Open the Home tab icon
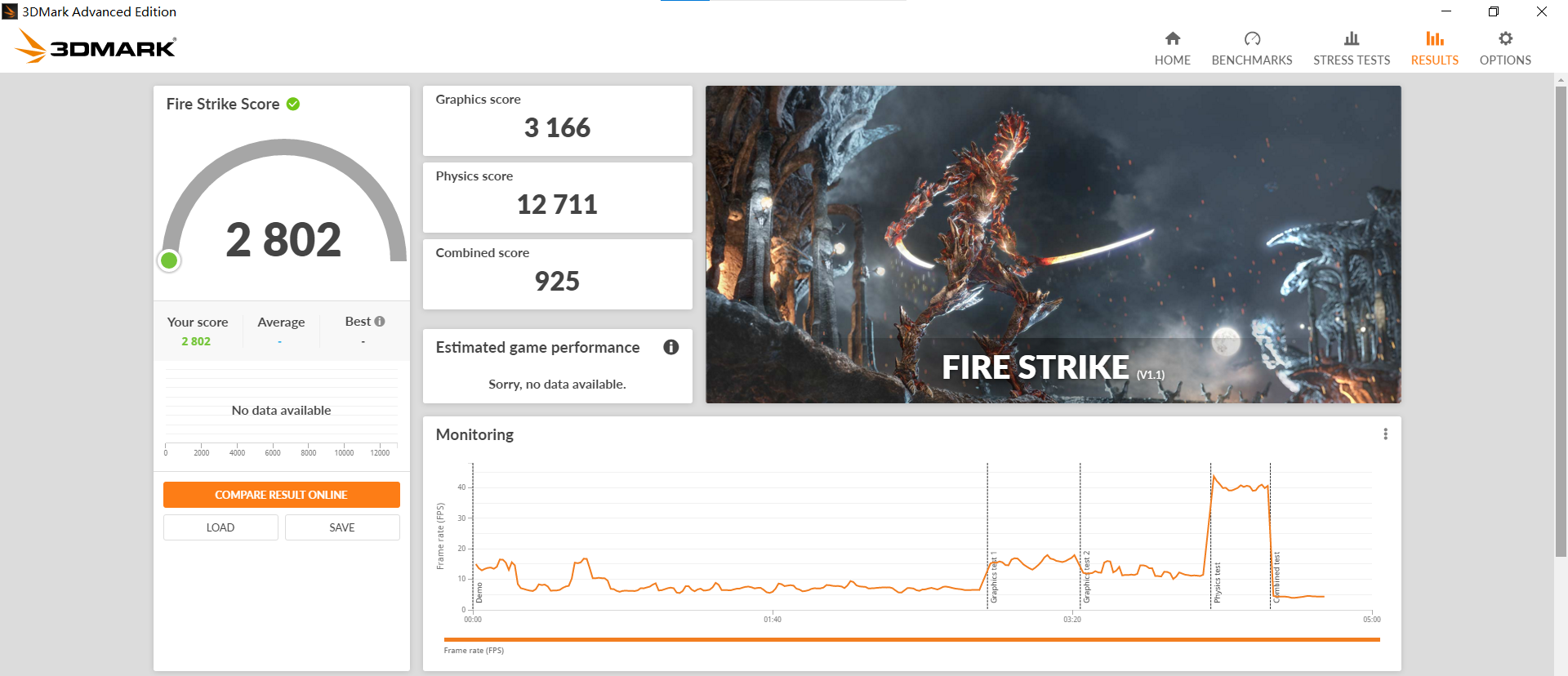The width and height of the screenshot is (1568, 676). (1172, 38)
